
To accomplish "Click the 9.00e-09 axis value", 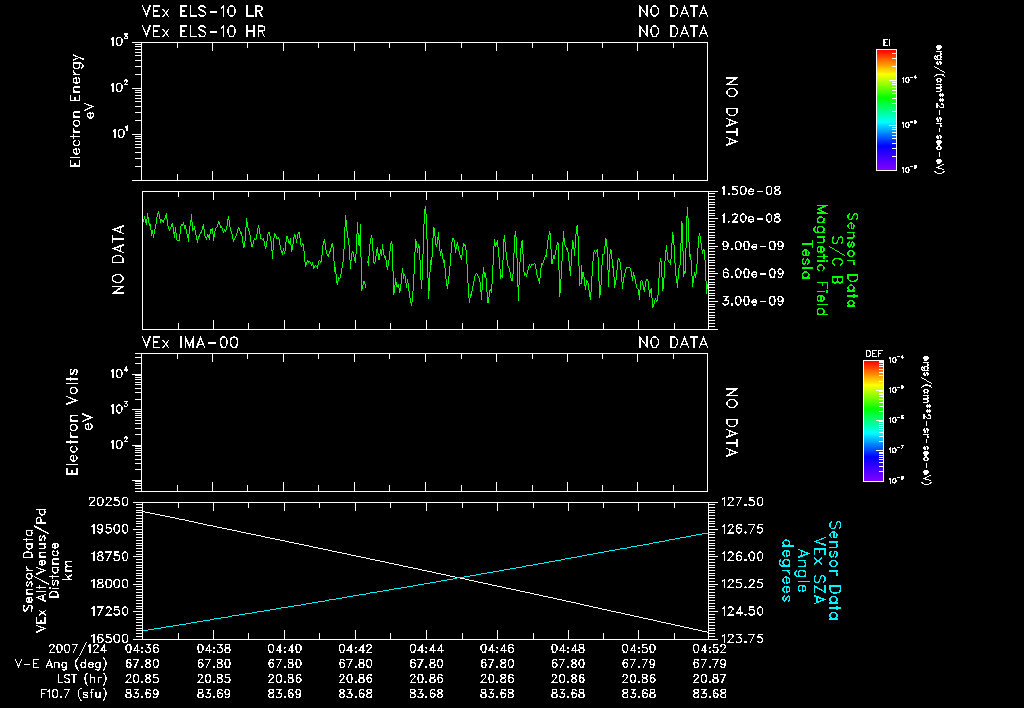I will pos(752,246).
